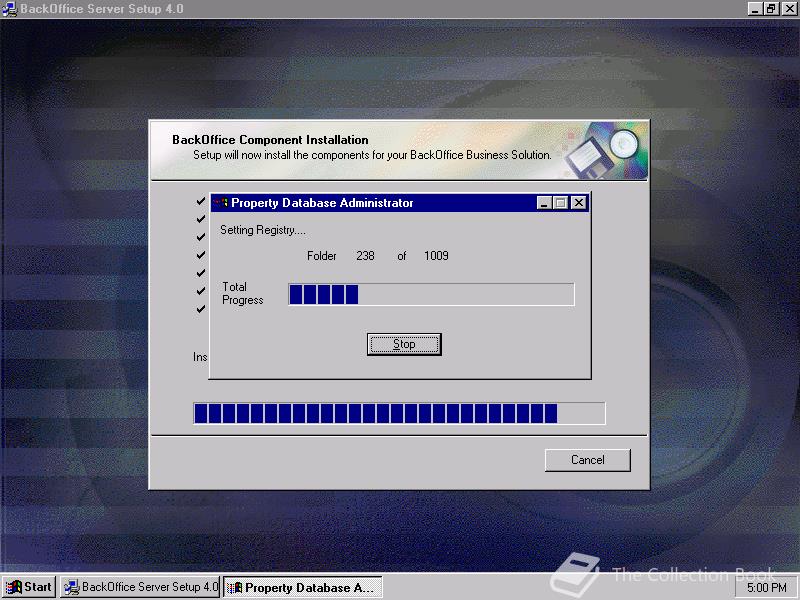Minimize the Property Database Administrator window
Viewport: 800px width, 600px height.
(544, 203)
